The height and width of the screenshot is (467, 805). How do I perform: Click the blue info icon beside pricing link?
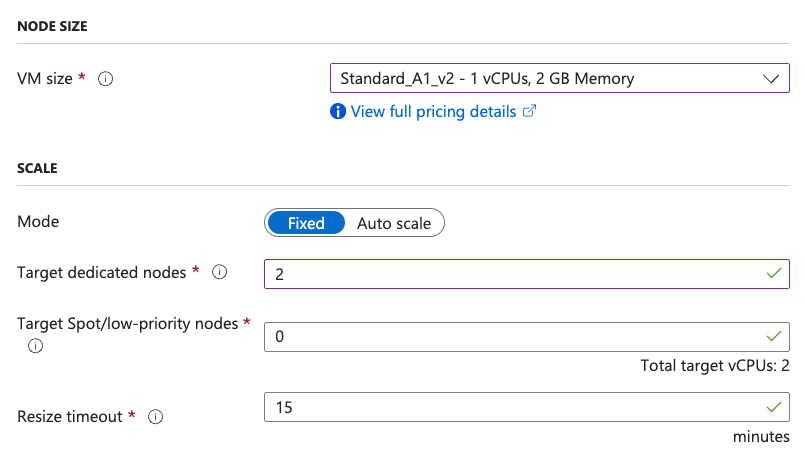tap(338, 112)
